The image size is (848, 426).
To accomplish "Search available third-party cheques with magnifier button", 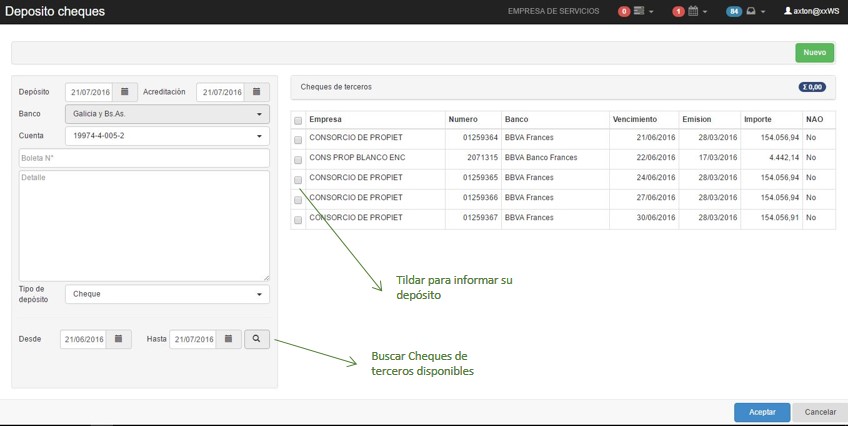I will (256, 339).
